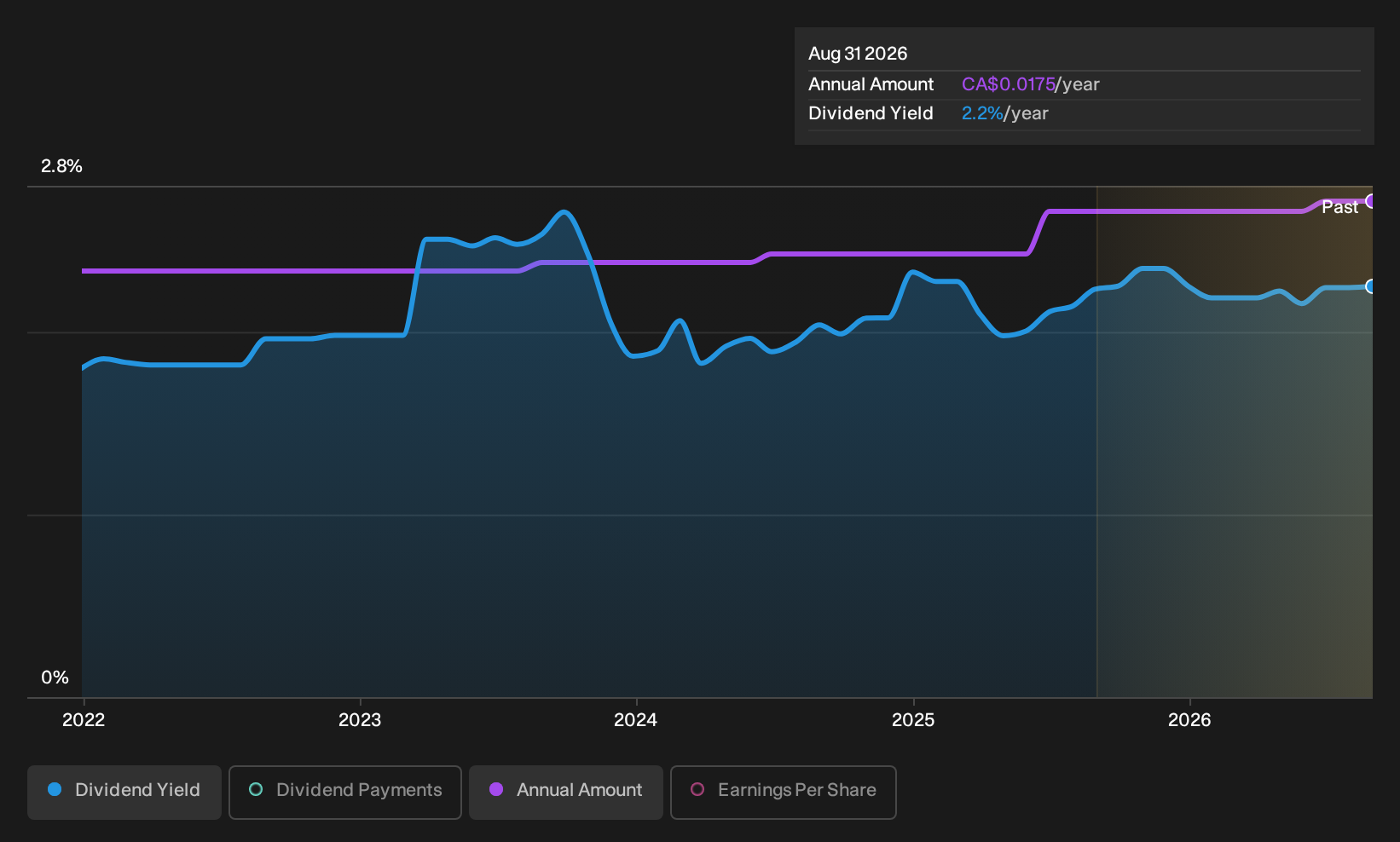The width and height of the screenshot is (1400, 842).
Task: Click the Aug 31 2026 tooltip date
Action: 858,54
